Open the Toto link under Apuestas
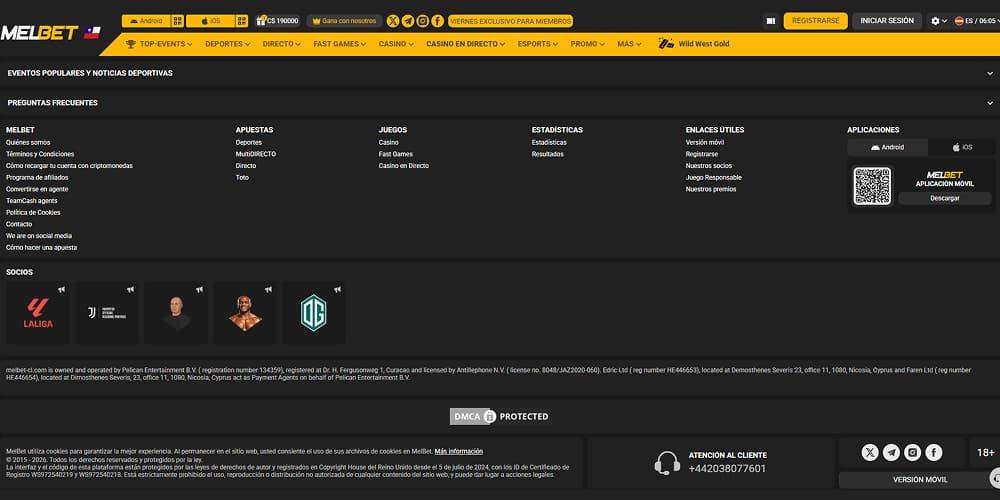 (x=242, y=178)
